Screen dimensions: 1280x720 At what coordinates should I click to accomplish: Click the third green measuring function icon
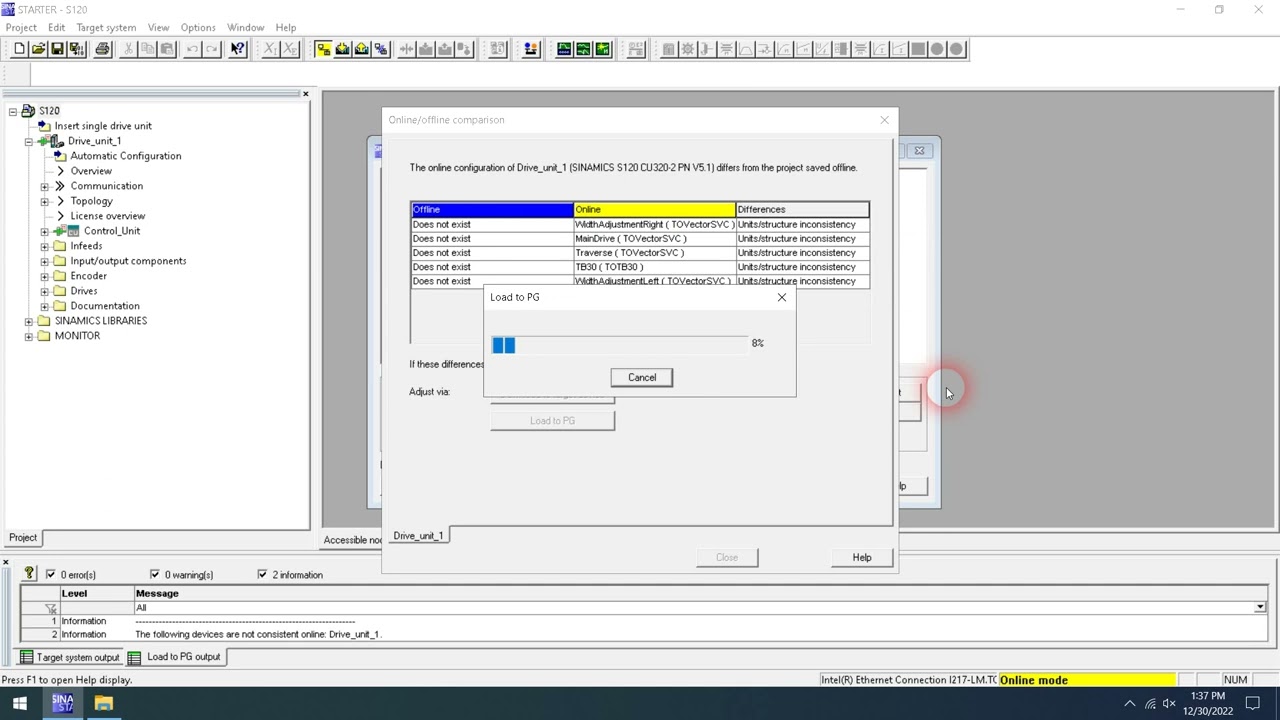(602, 49)
